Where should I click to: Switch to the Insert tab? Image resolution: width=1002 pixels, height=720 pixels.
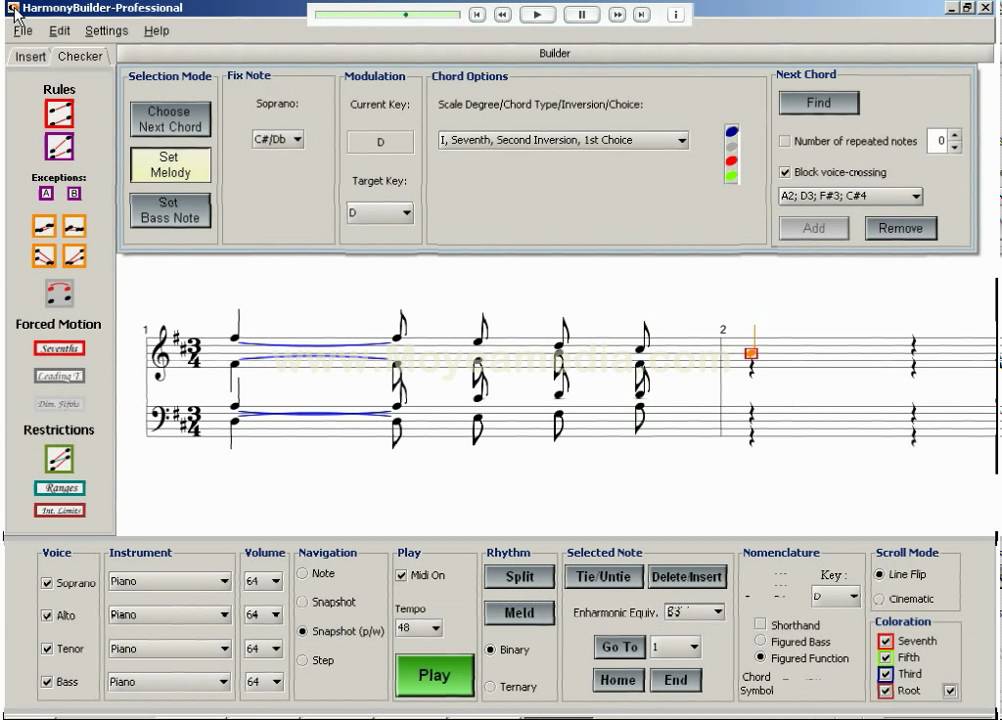30,57
